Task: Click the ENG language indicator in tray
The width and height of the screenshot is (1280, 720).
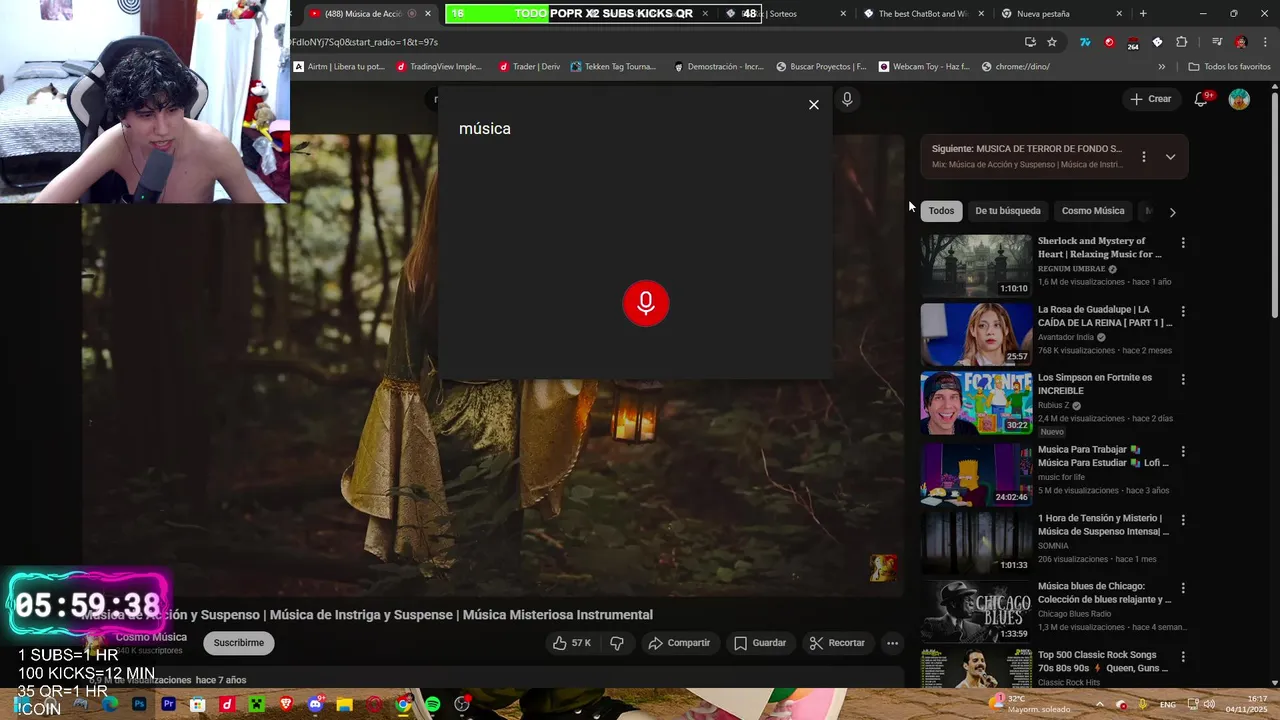Action: pyautogui.click(x=1168, y=705)
